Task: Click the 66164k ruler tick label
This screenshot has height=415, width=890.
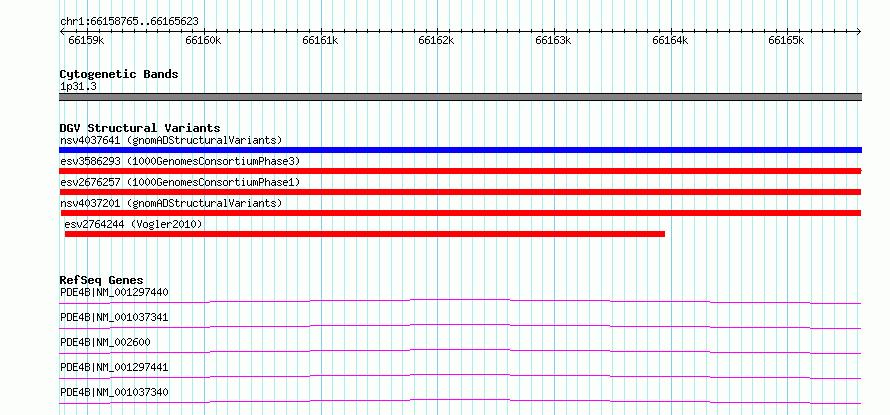Action: point(670,40)
